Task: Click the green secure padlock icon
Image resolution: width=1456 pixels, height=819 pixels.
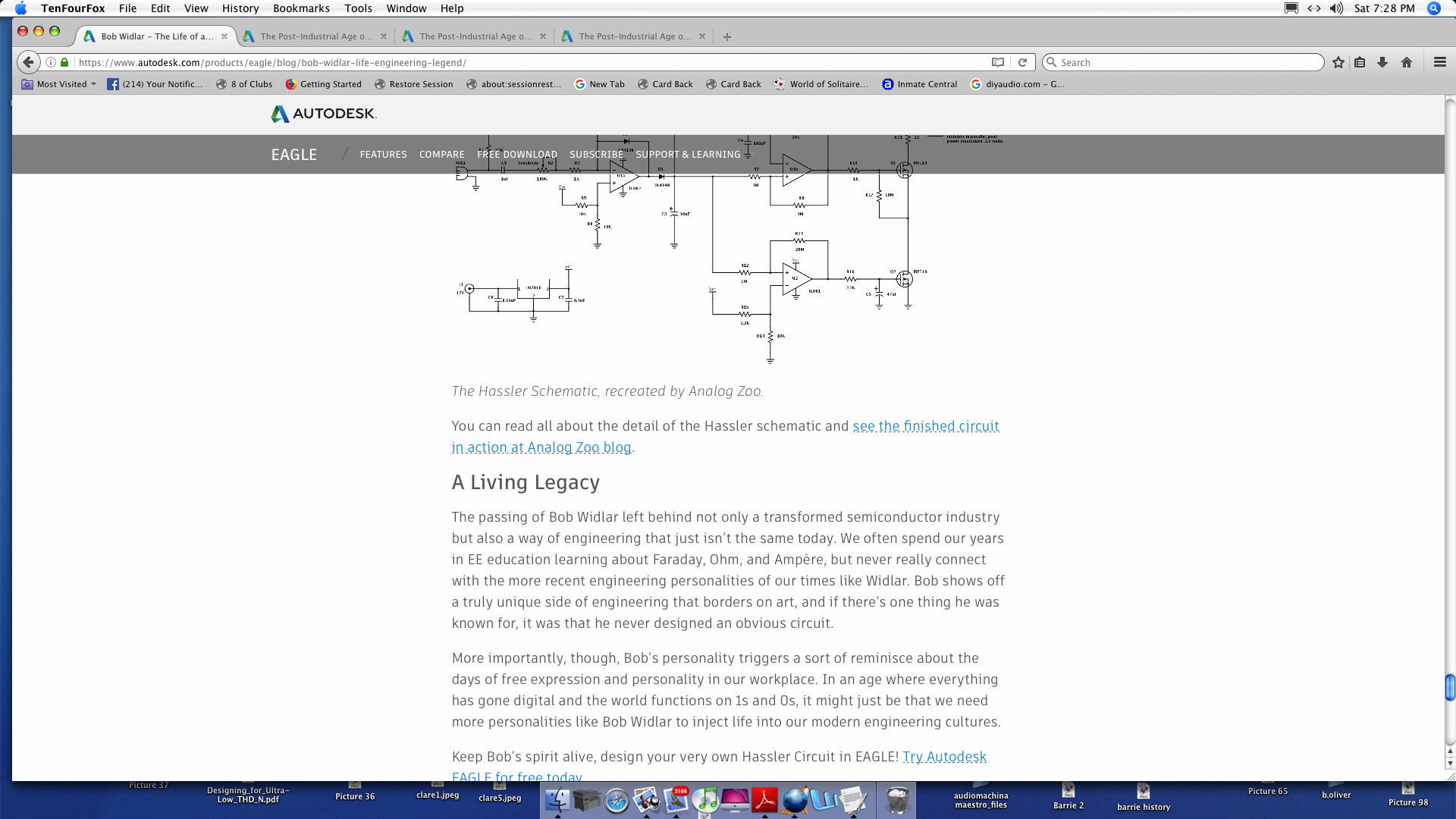Action: click(64, 62)
